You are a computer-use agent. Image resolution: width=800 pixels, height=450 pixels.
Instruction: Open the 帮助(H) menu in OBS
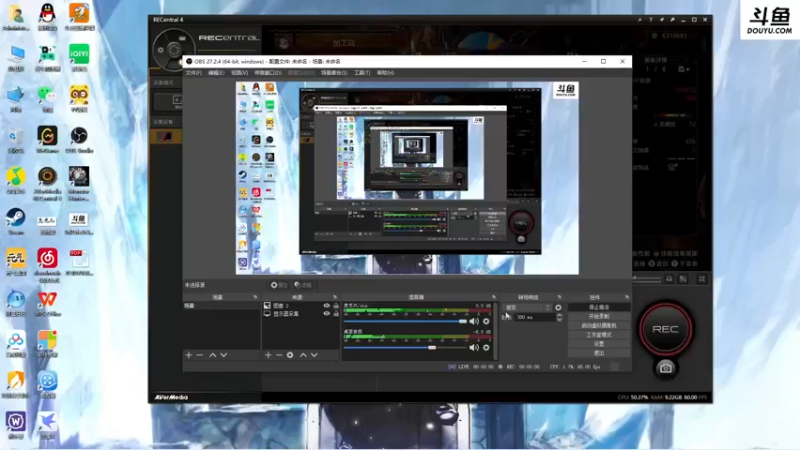click(385, 73)
